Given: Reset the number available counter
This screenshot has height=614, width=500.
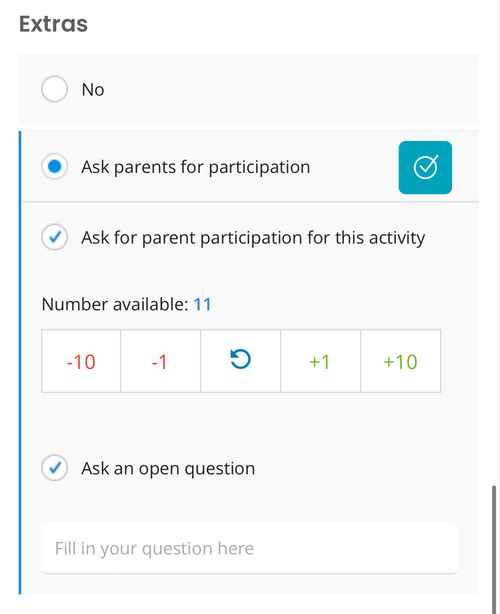Looking at the screenshot, I should pos(240,361).
